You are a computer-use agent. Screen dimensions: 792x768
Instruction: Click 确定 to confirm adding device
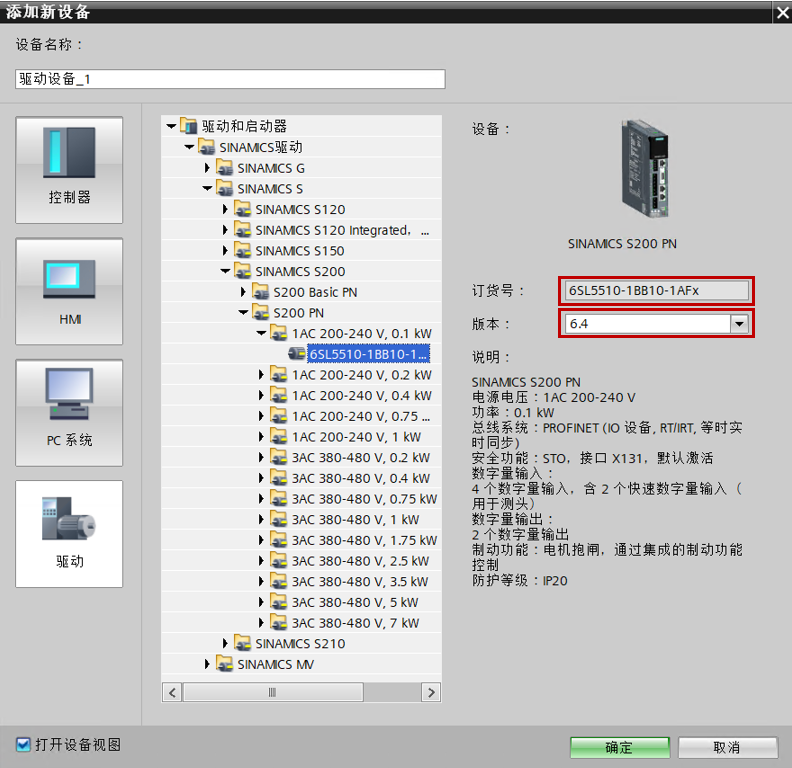(x=620, y=747)
